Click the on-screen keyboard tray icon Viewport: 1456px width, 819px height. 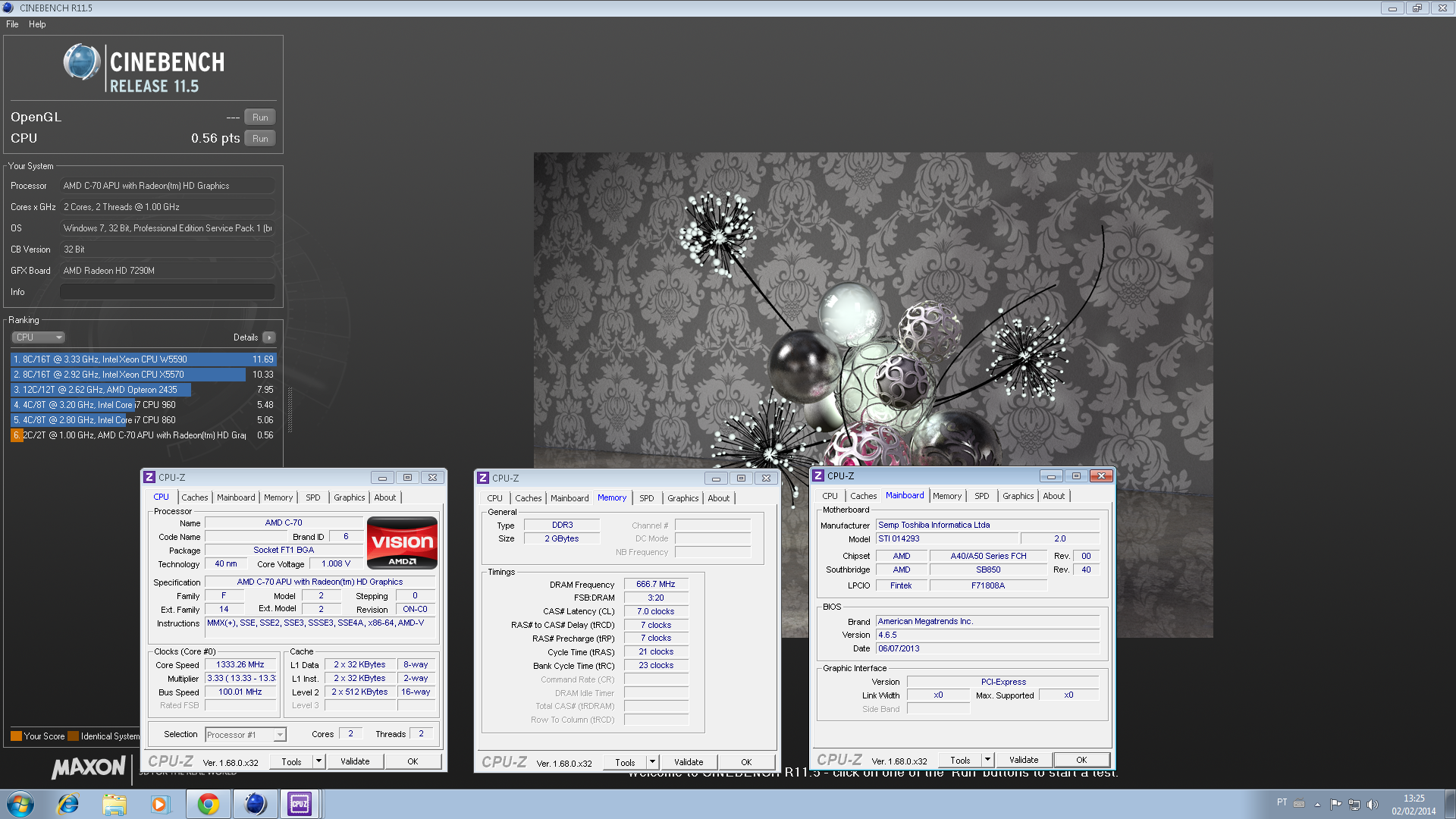(x=1299, y=804)
